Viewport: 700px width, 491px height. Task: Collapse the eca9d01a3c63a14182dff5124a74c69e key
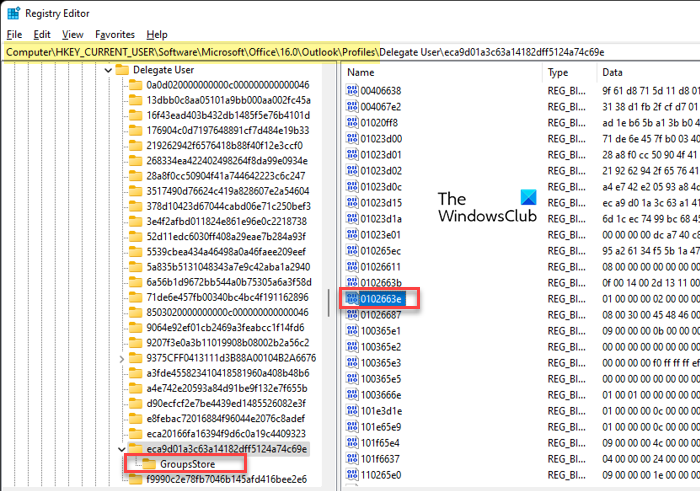(122, 449)
